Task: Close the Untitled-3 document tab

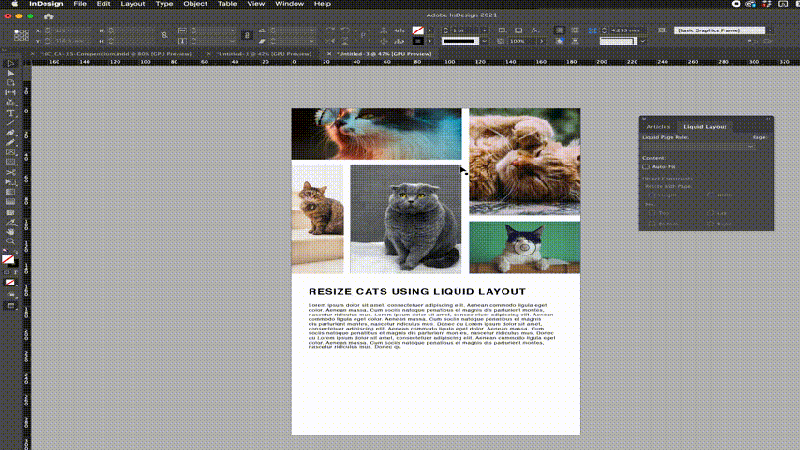Action: (x=329, y=54)
